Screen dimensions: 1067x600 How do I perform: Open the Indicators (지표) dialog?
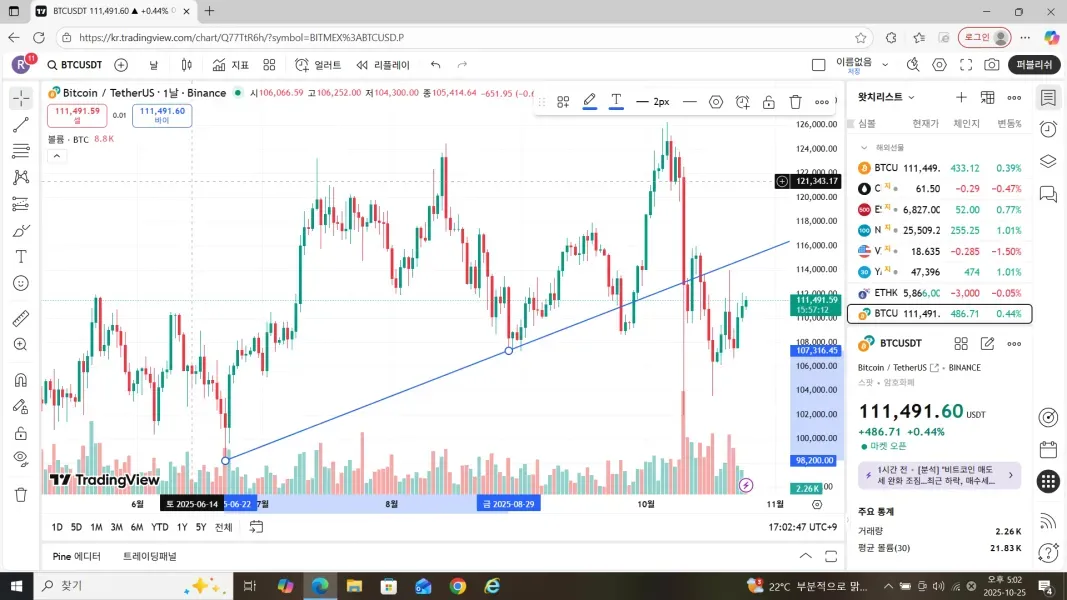(231, 65)
